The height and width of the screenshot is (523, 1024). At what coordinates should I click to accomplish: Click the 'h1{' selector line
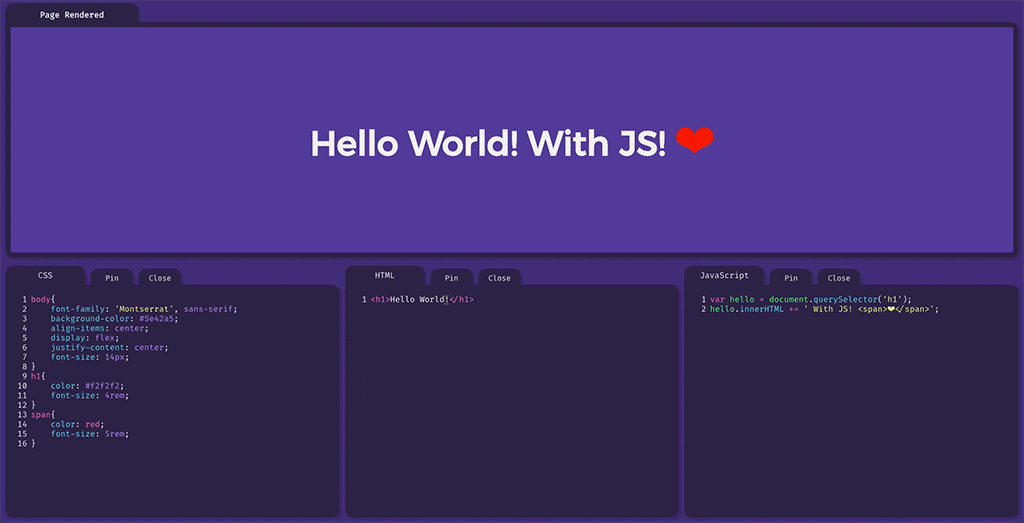pyautogui.click(x=38, y=376)
